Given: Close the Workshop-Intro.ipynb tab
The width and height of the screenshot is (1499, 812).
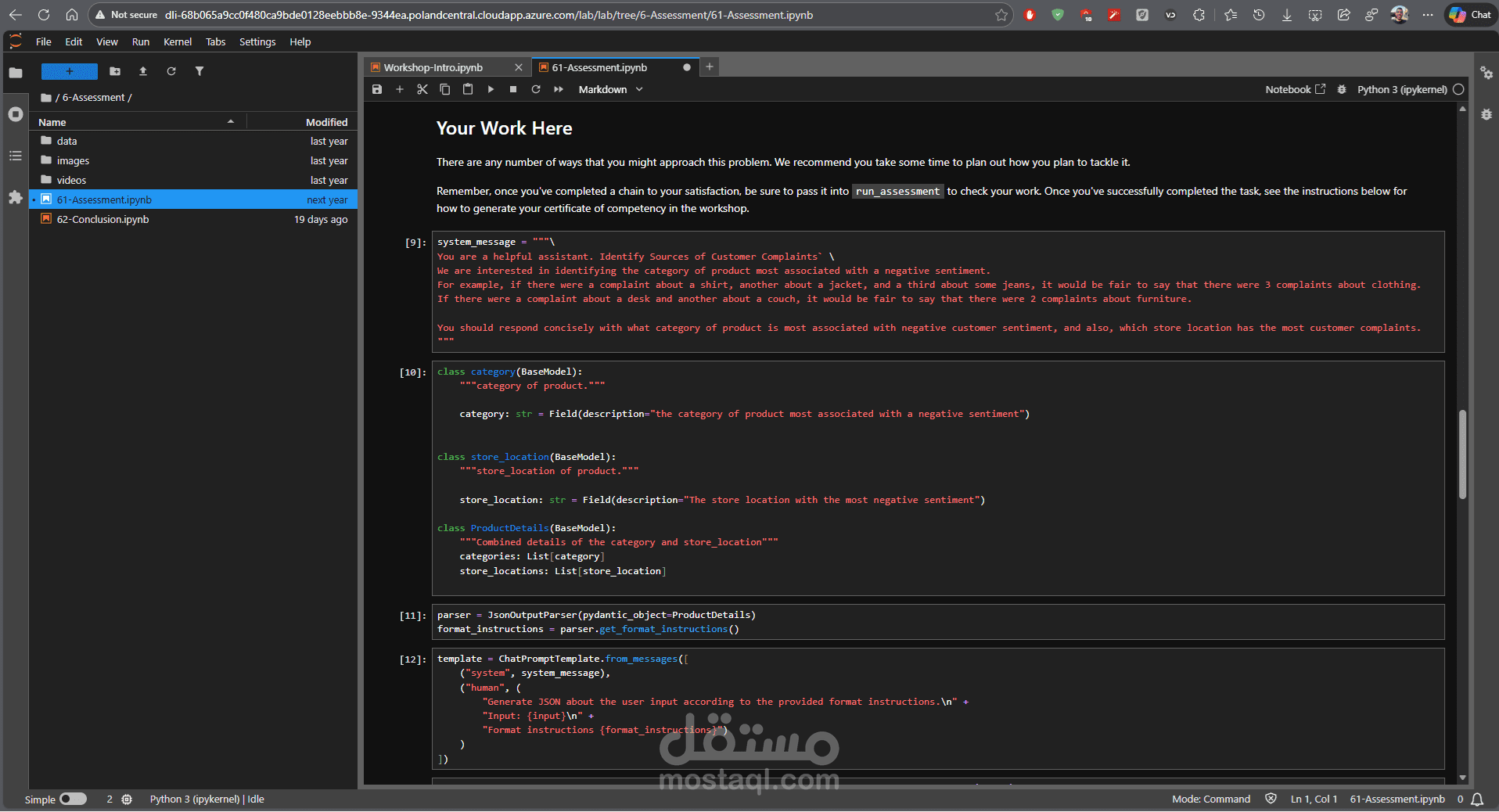Looking at the screenshot, I should coord(518,67).
